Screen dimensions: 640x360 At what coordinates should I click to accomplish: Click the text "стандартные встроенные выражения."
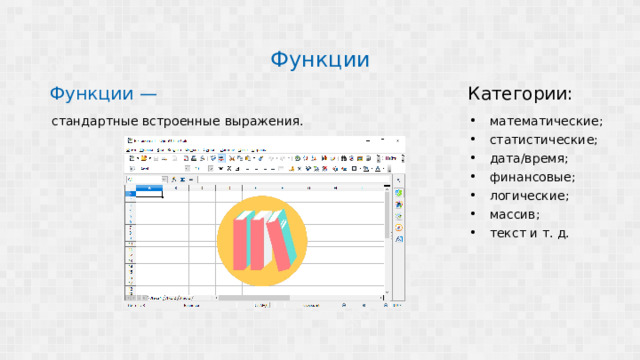tap(177, 121)
